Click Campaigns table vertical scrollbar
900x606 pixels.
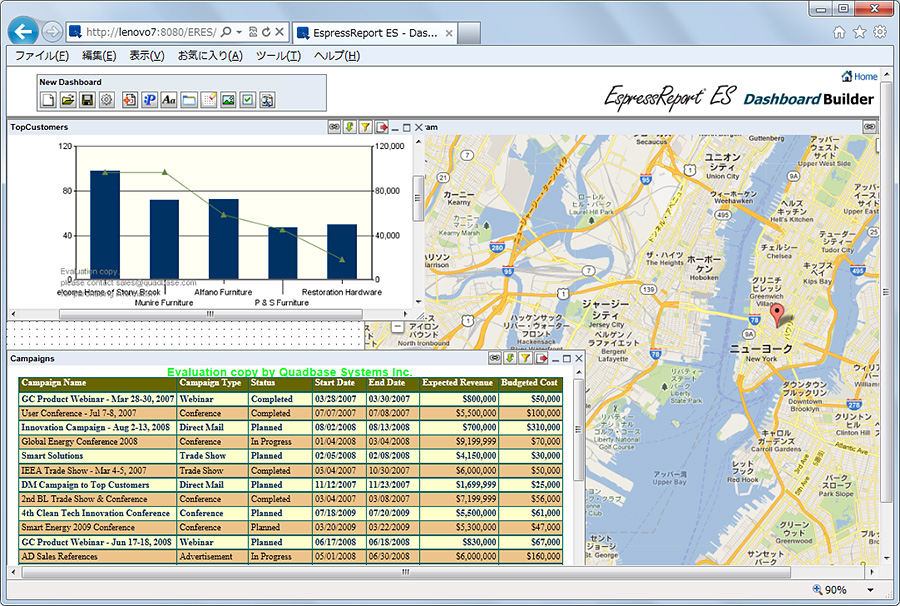579,429
